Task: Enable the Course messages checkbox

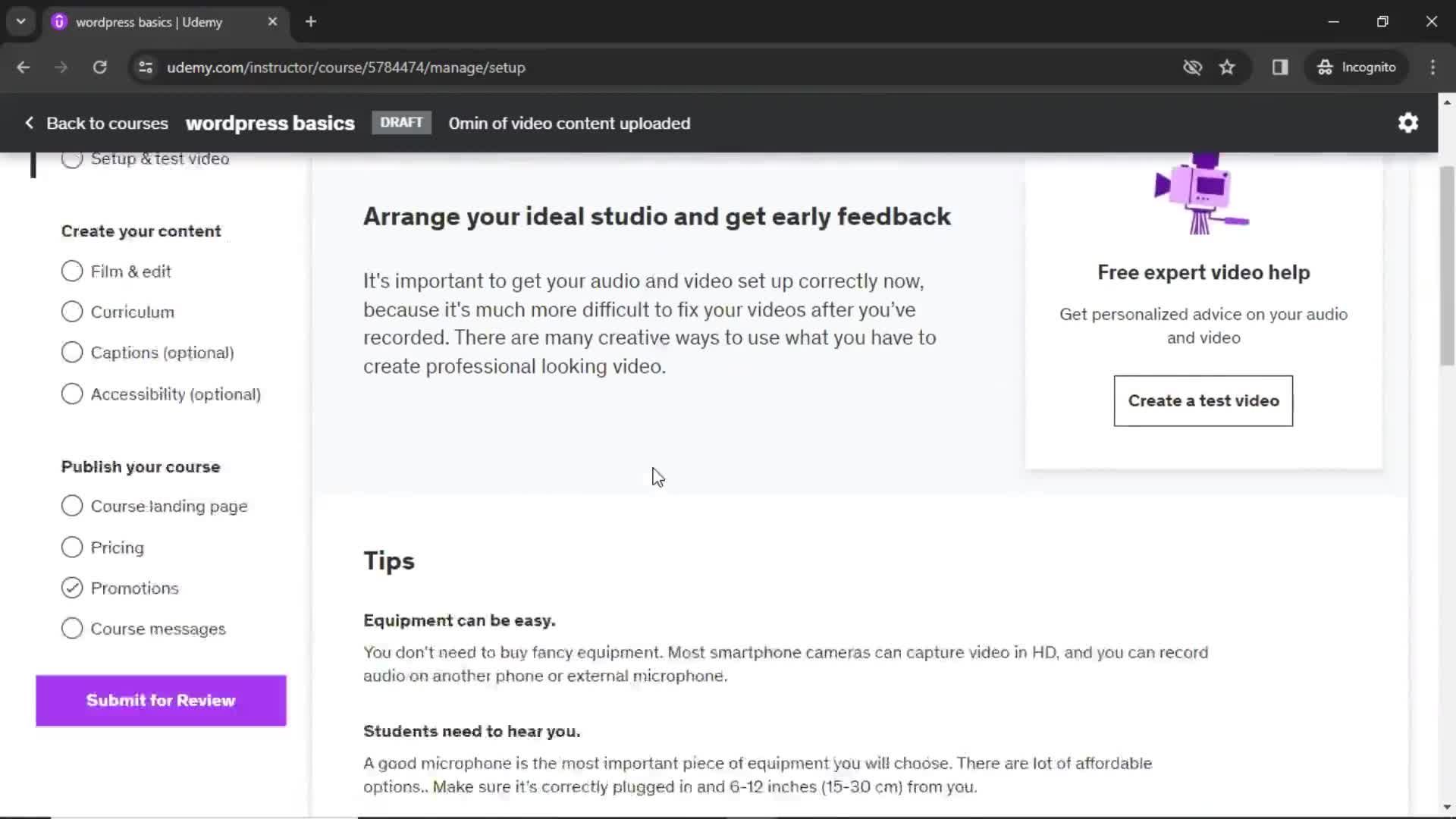Action: coord(71,629)
